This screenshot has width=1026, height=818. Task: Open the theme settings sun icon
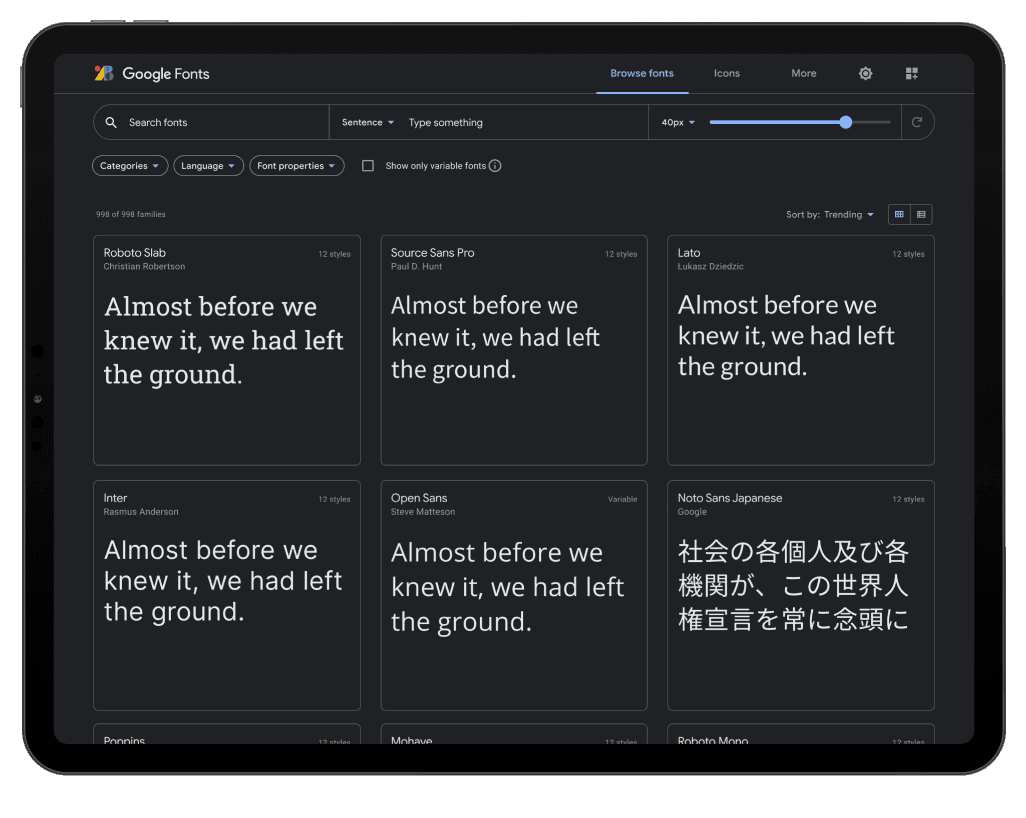coord(865,73)
